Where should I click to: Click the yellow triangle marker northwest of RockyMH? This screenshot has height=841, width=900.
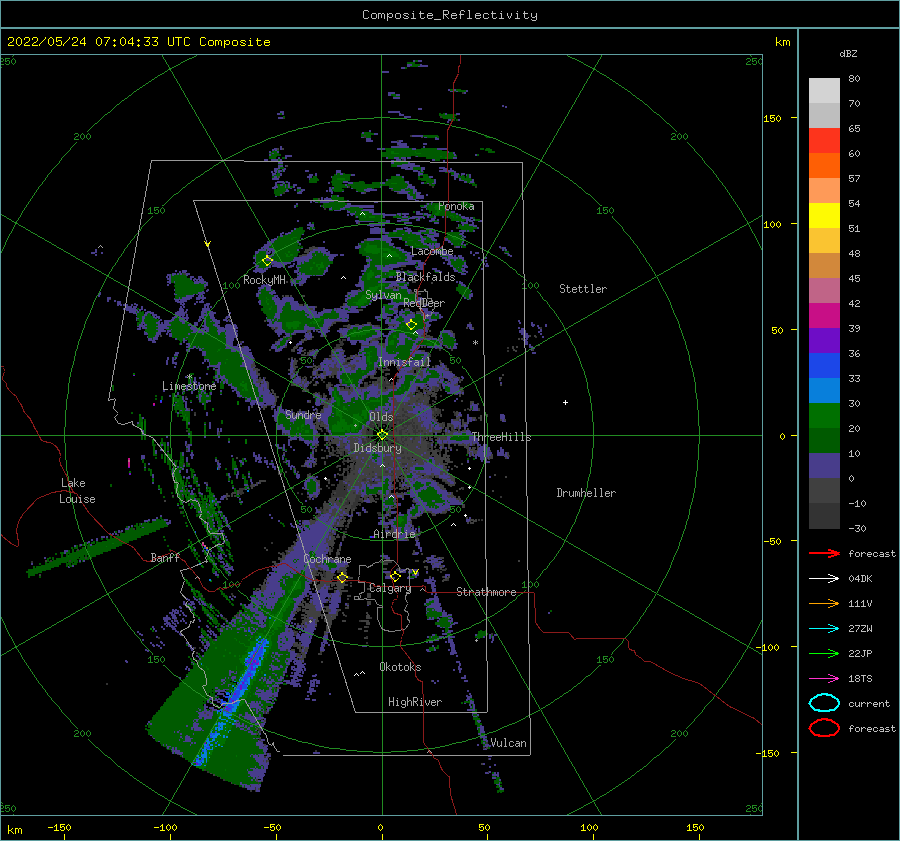208,244
